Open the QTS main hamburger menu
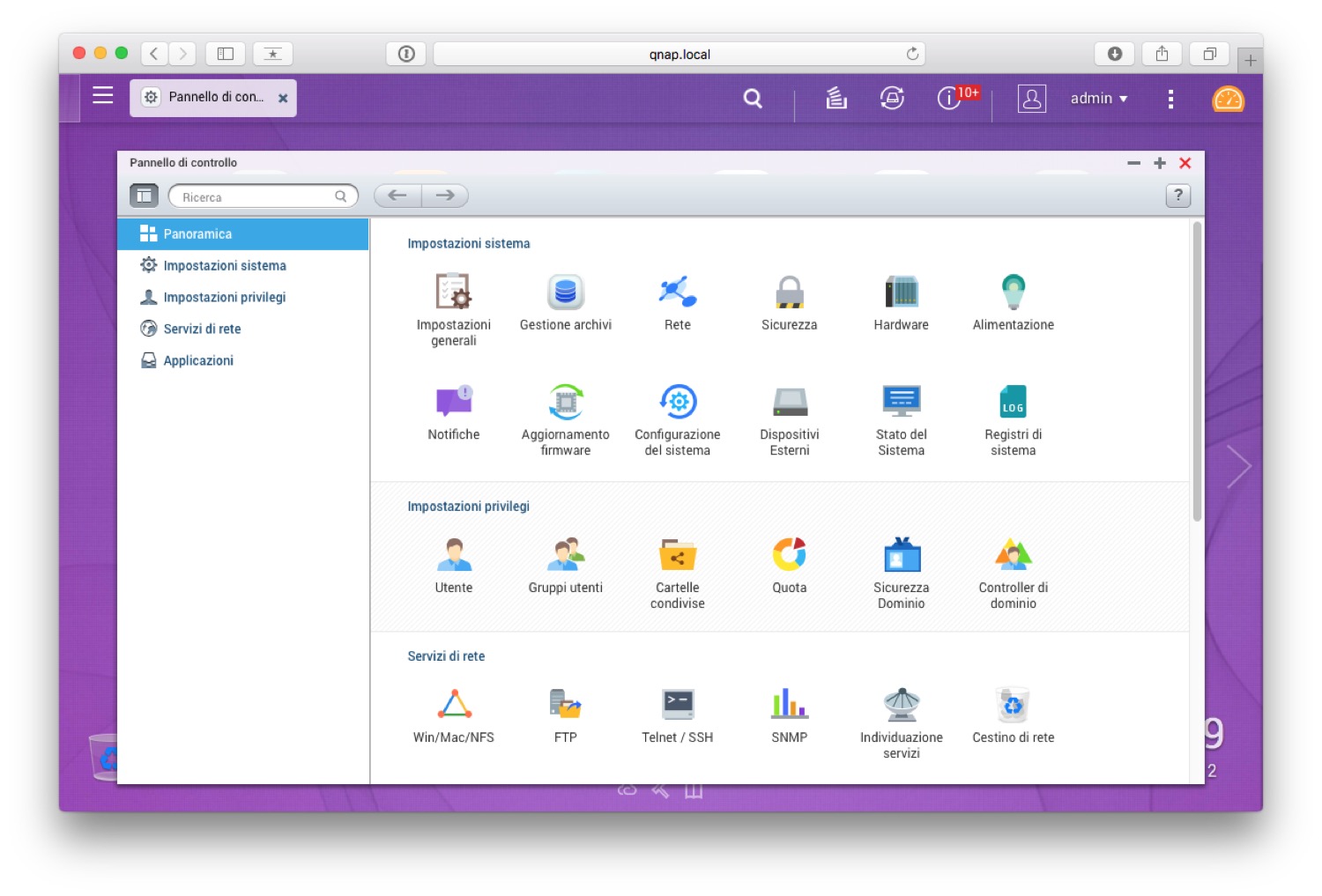The image size is (1322, 896). pos(103,96)
